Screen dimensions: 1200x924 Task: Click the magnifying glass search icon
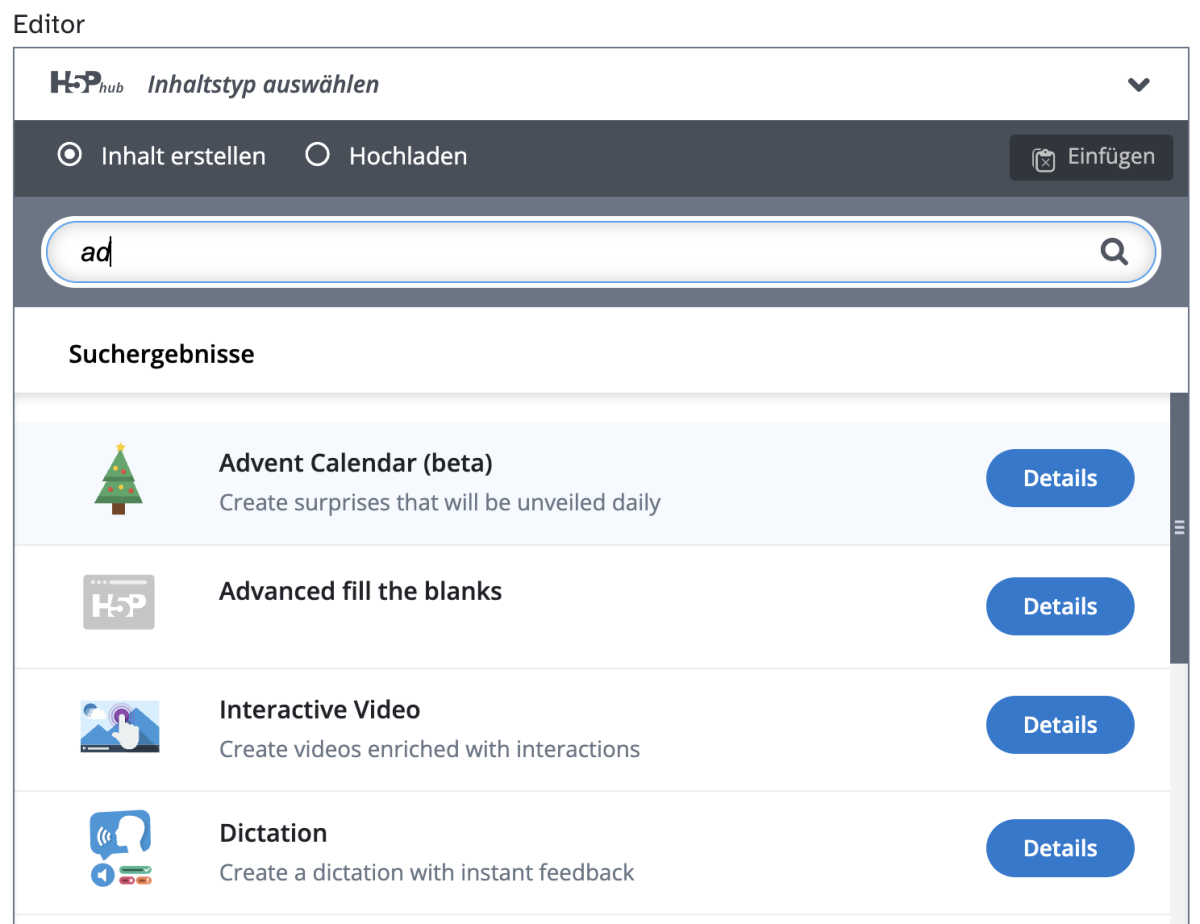(x=1114, y=252)
